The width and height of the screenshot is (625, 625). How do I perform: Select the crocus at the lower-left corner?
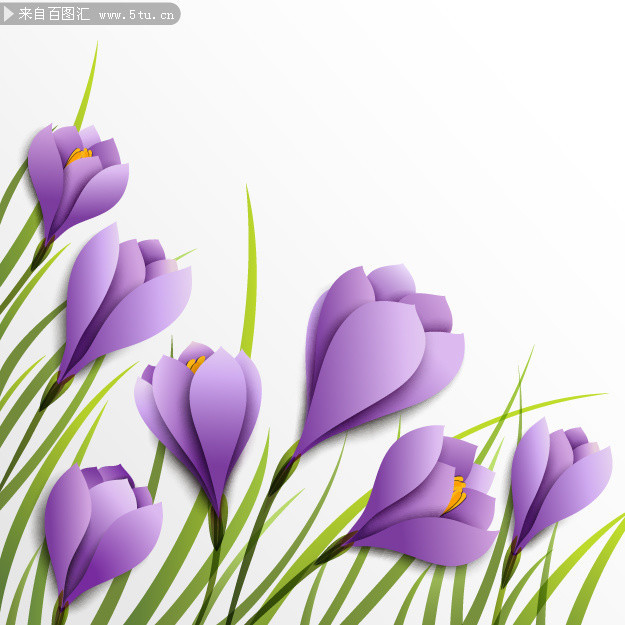point(103,534)
